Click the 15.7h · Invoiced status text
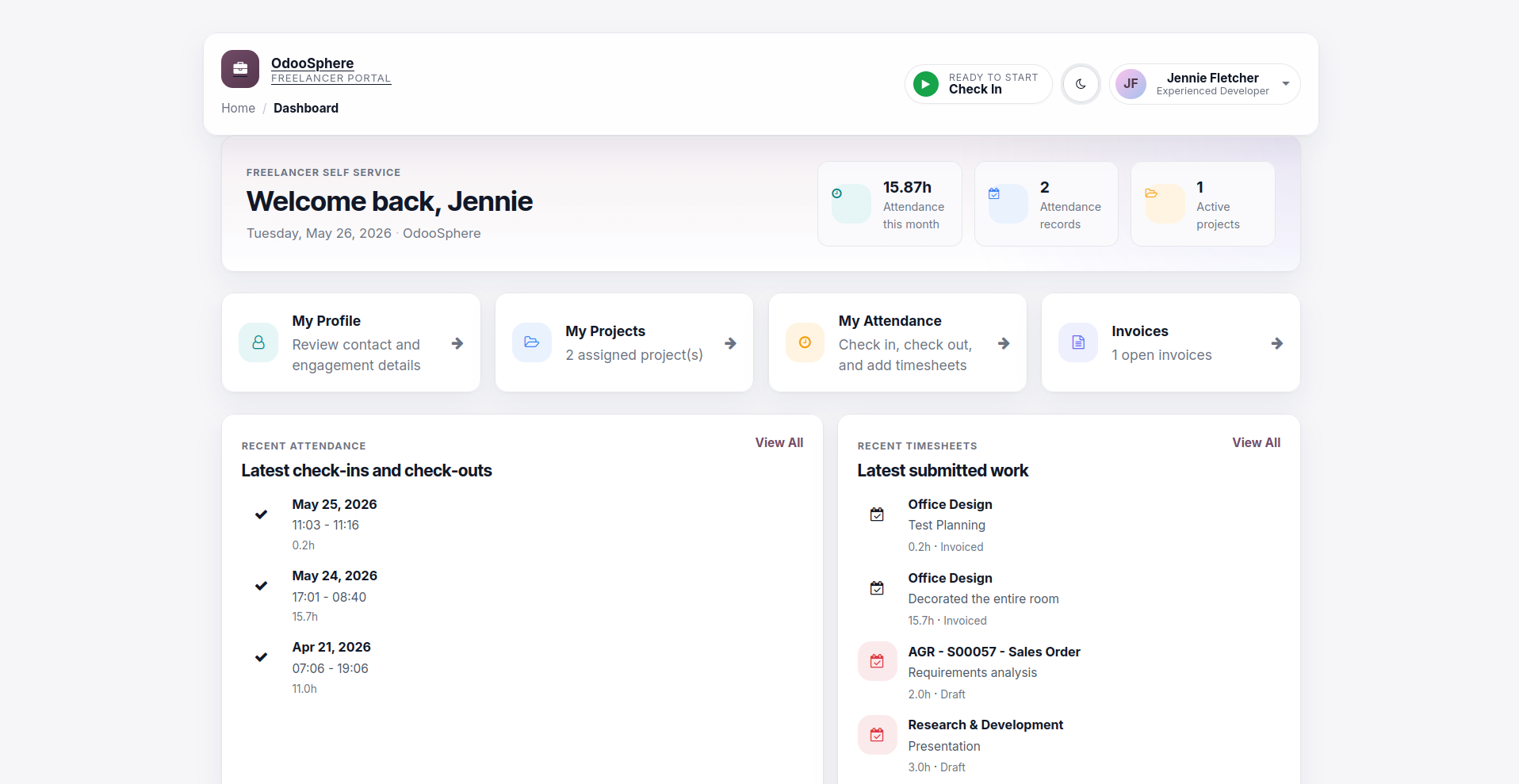1519x784 pixels. (947, 621)
